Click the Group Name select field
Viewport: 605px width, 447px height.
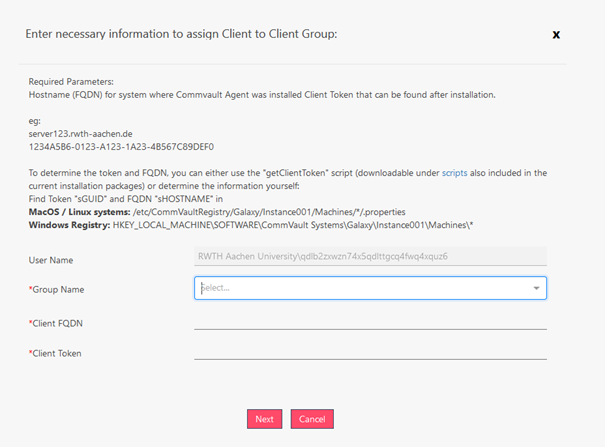pyautogui.click(x=360, y=288)
